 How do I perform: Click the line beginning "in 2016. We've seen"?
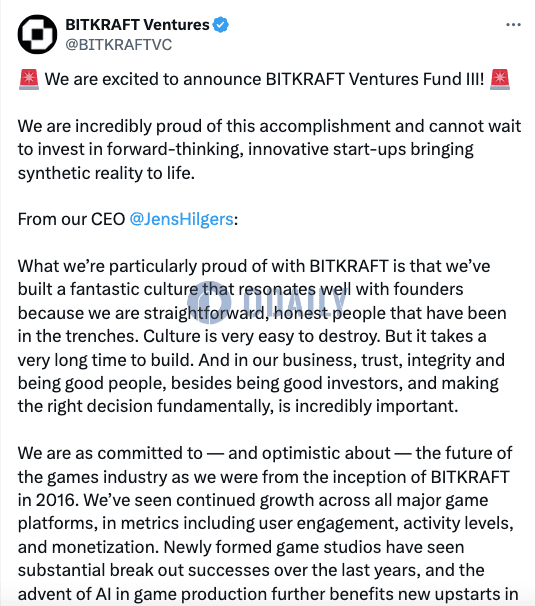click(253, 500)
